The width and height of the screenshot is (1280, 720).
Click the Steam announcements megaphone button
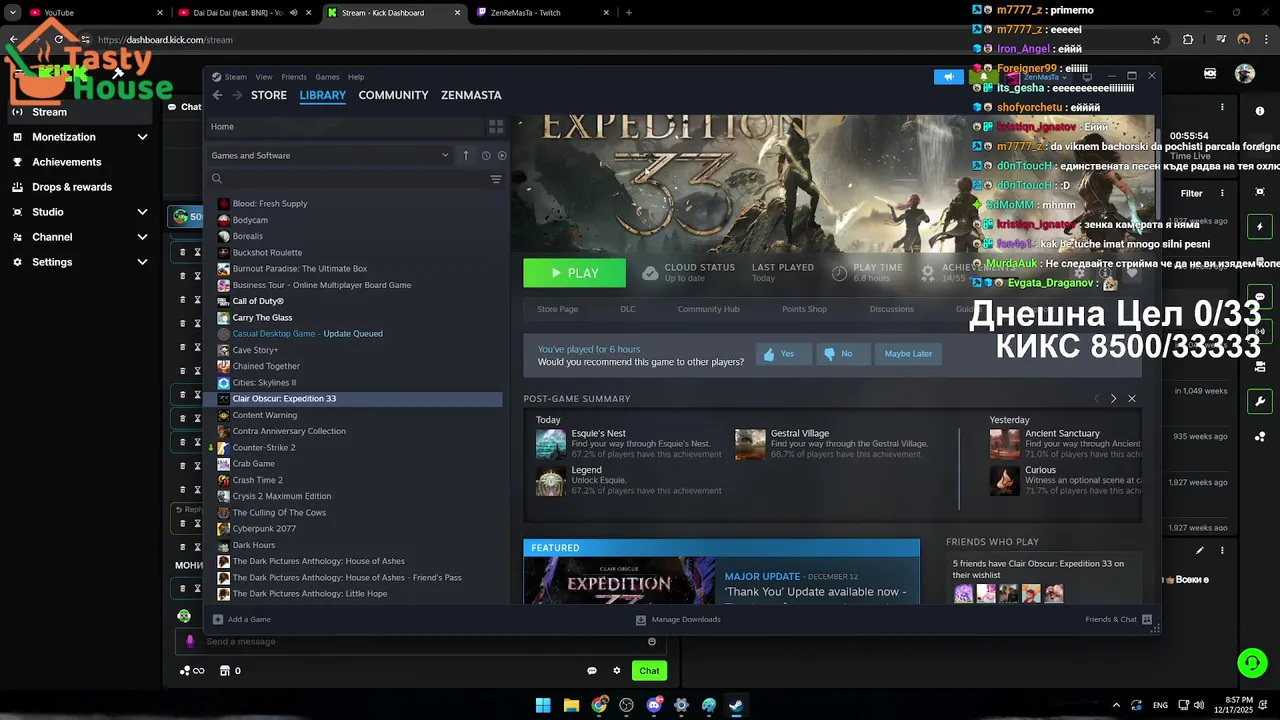[948, 77]
